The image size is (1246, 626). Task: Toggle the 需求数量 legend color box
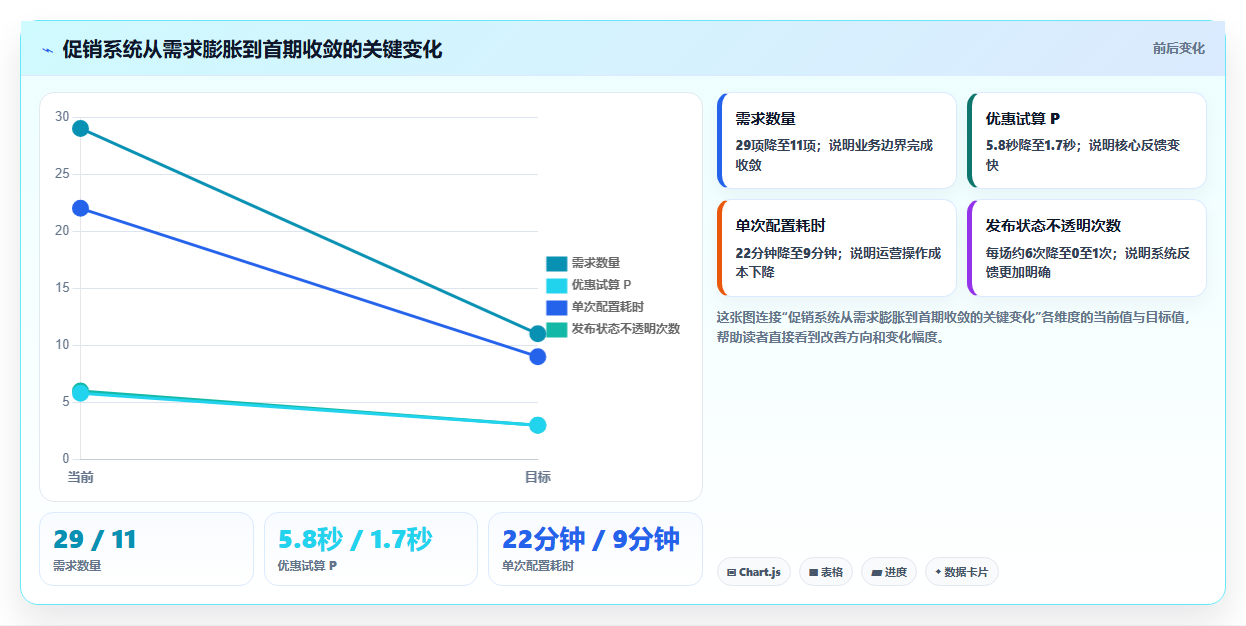tap(556, 263)
